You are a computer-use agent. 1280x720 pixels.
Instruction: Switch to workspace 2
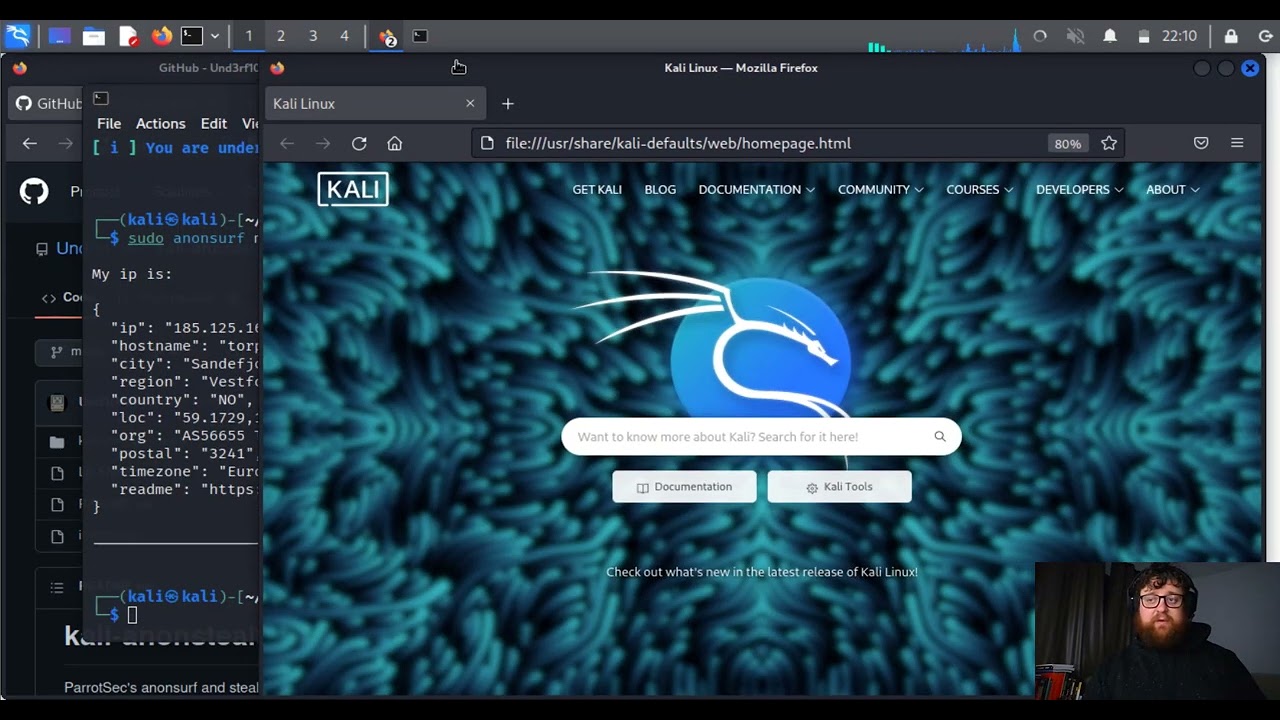tap(281, 36)
